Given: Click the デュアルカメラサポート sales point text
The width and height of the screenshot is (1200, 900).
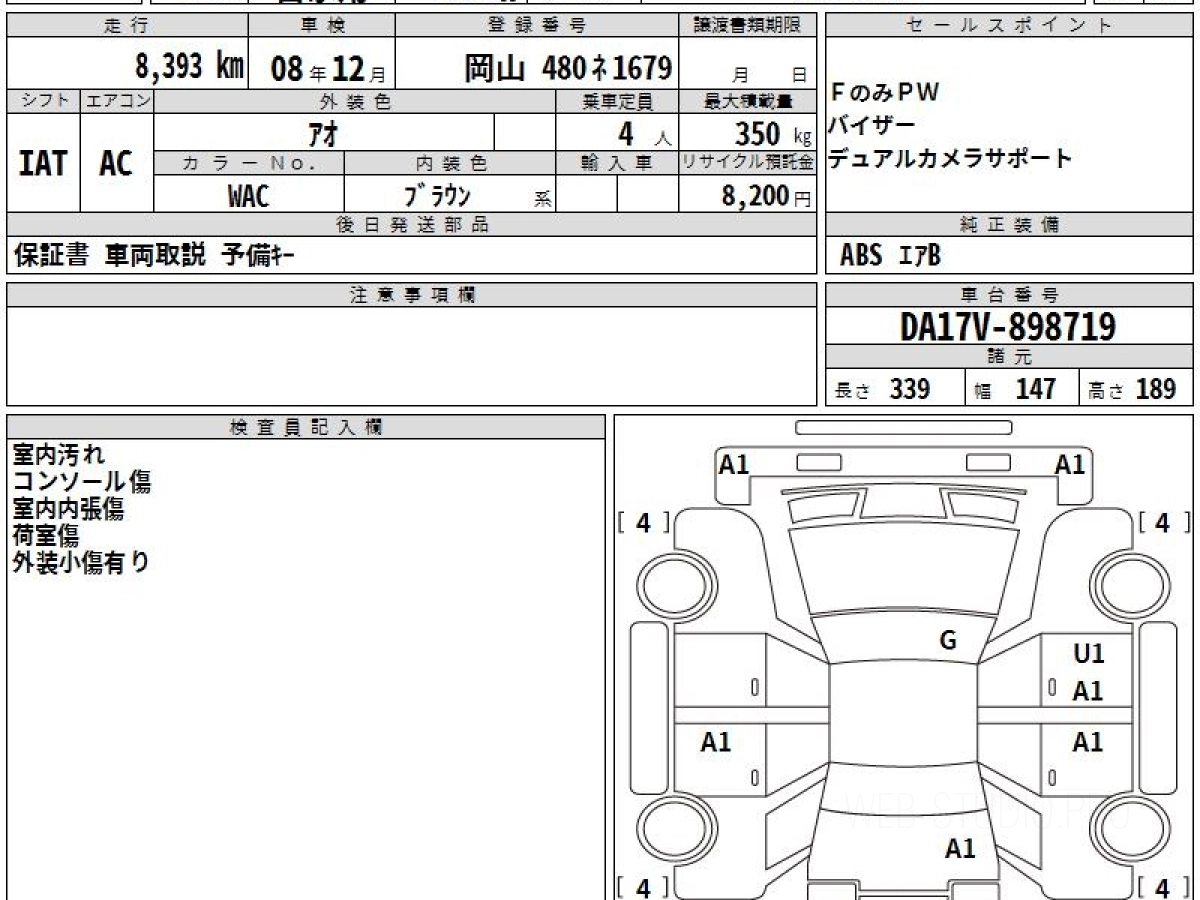Looking at the screenshot, I should 950,158.
